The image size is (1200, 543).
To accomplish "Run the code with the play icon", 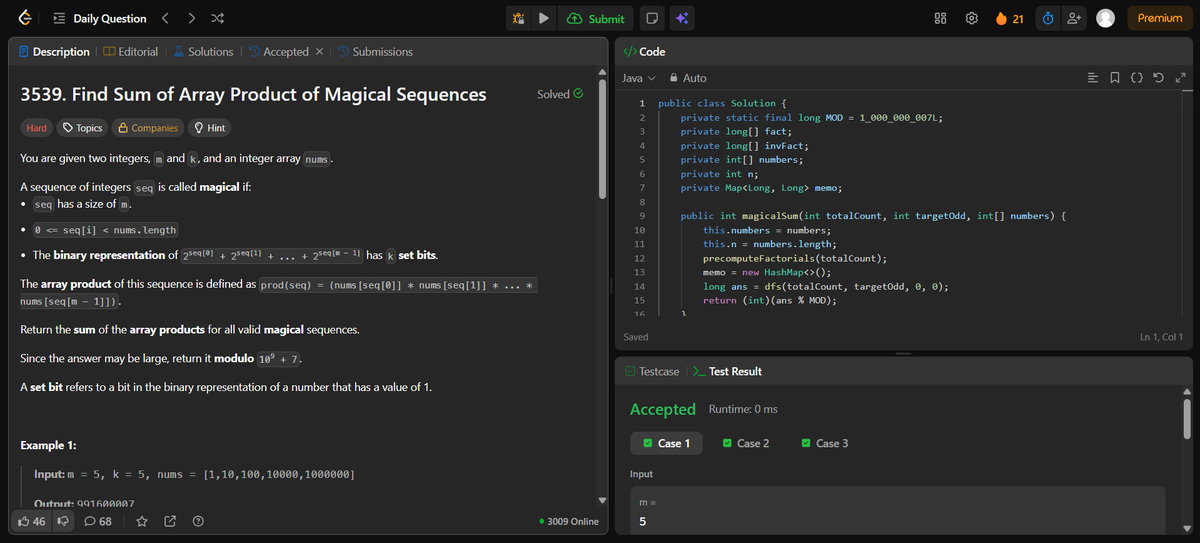I will tap(543, 18).
